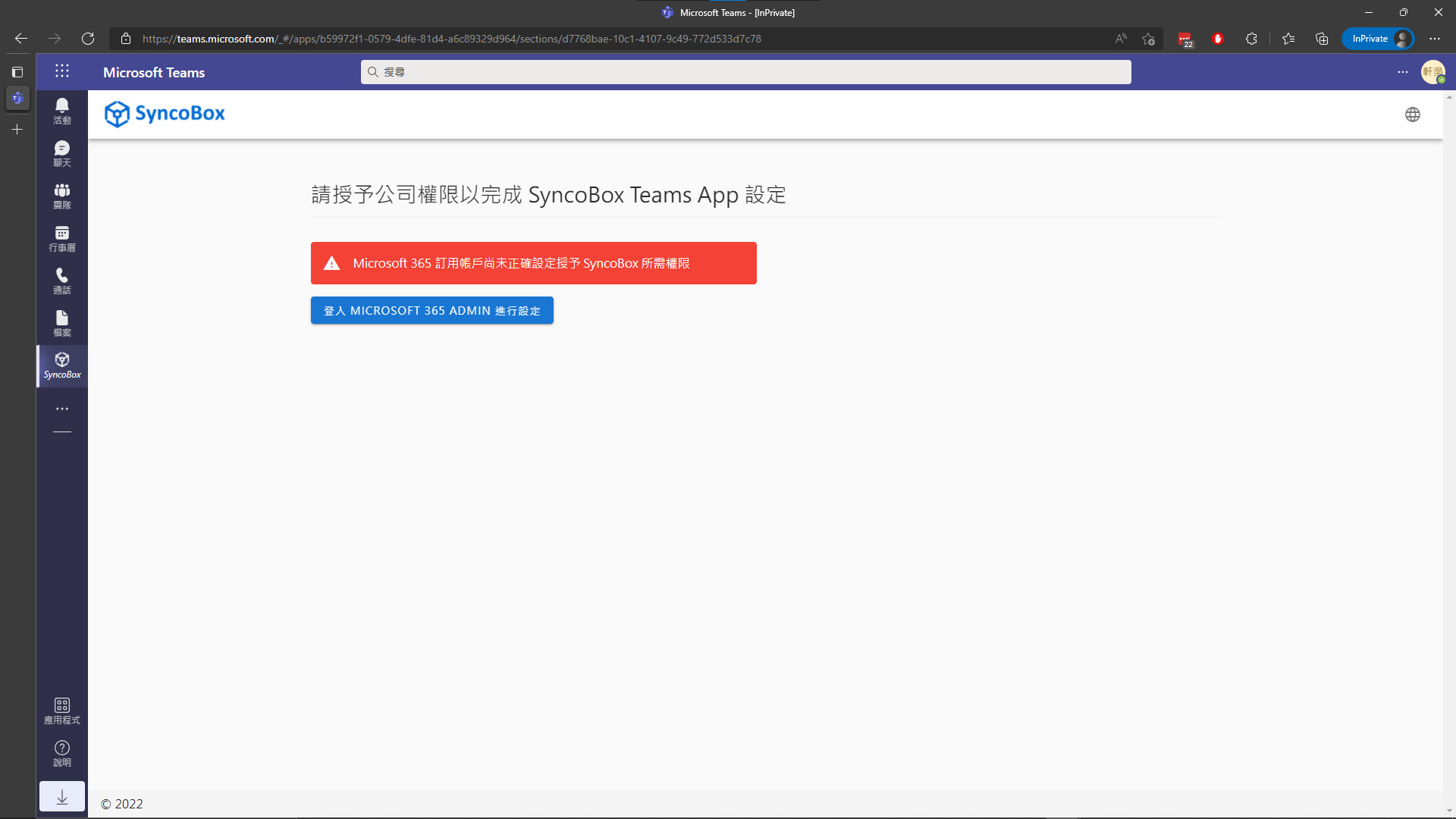Open the Chat section in sidebar
This screenshot has width=1456, height=819.
62,153
